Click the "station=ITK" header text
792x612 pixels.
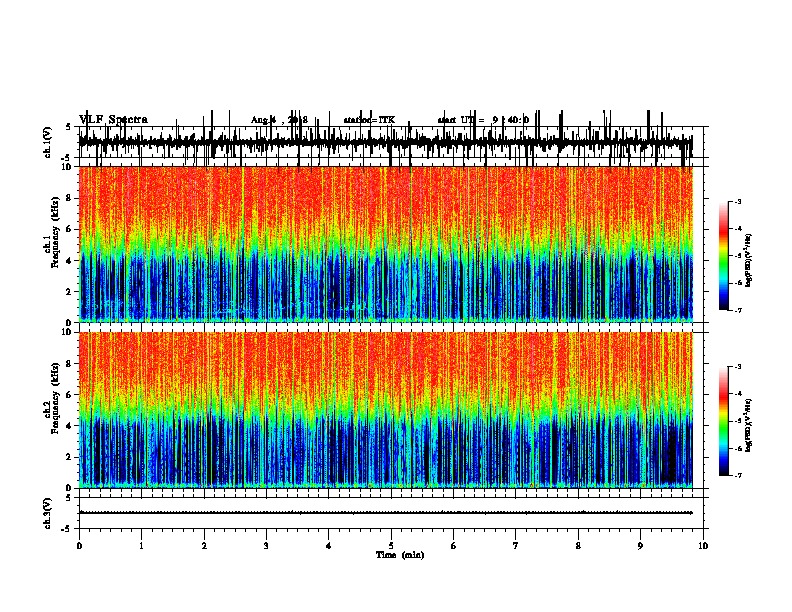pyautogui.click(x=369, y=120)
